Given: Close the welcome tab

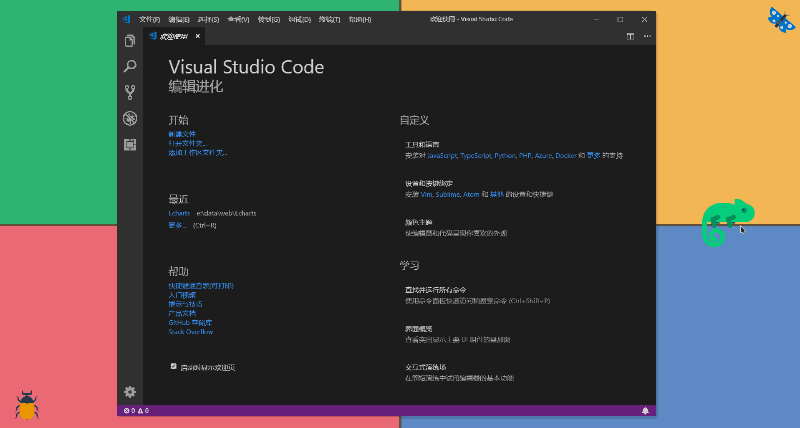Looking at the screenshot, I should click(197, 36).
